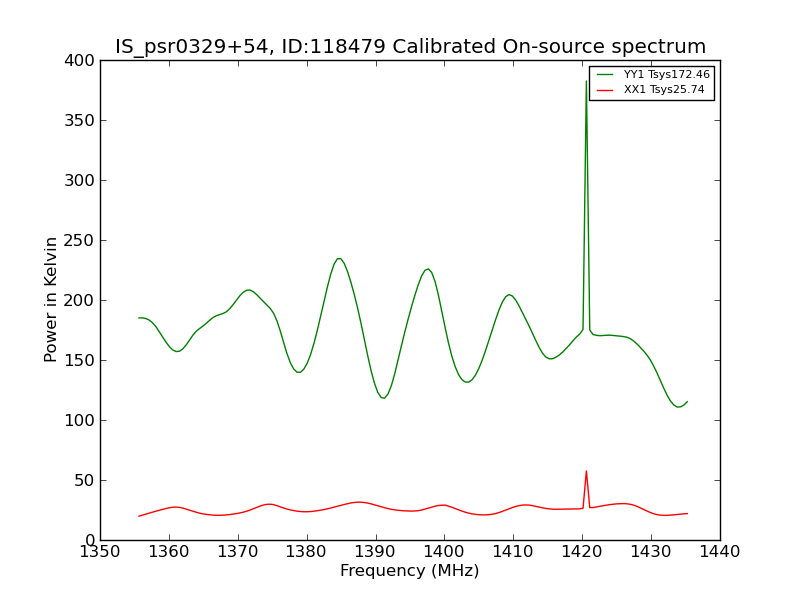Image resolution: width=800 pixels, height=600 pixels.
Task: Click the x-axis tick label 1370
Action: point(238,552)
